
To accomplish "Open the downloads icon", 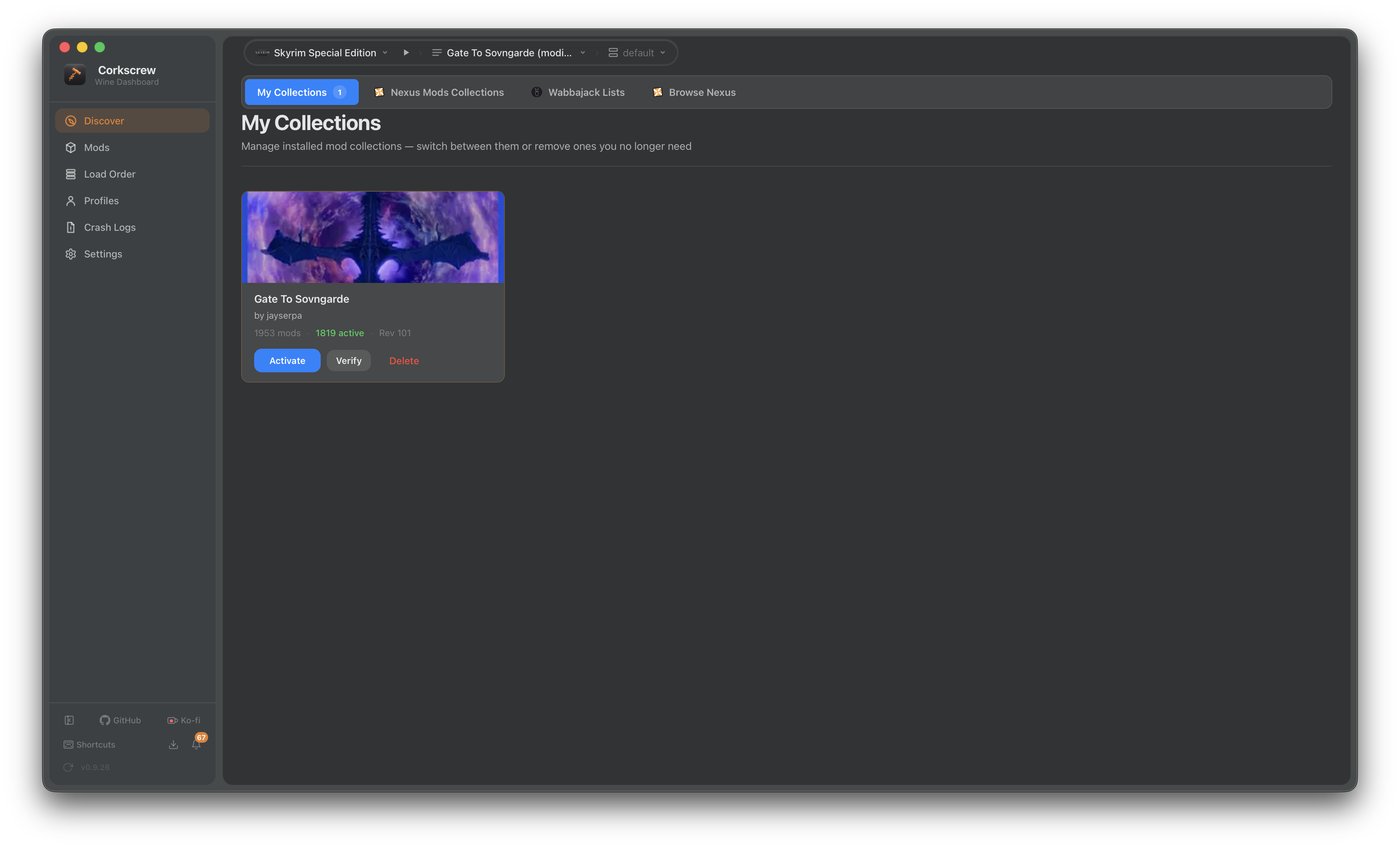I will (173, 745).
